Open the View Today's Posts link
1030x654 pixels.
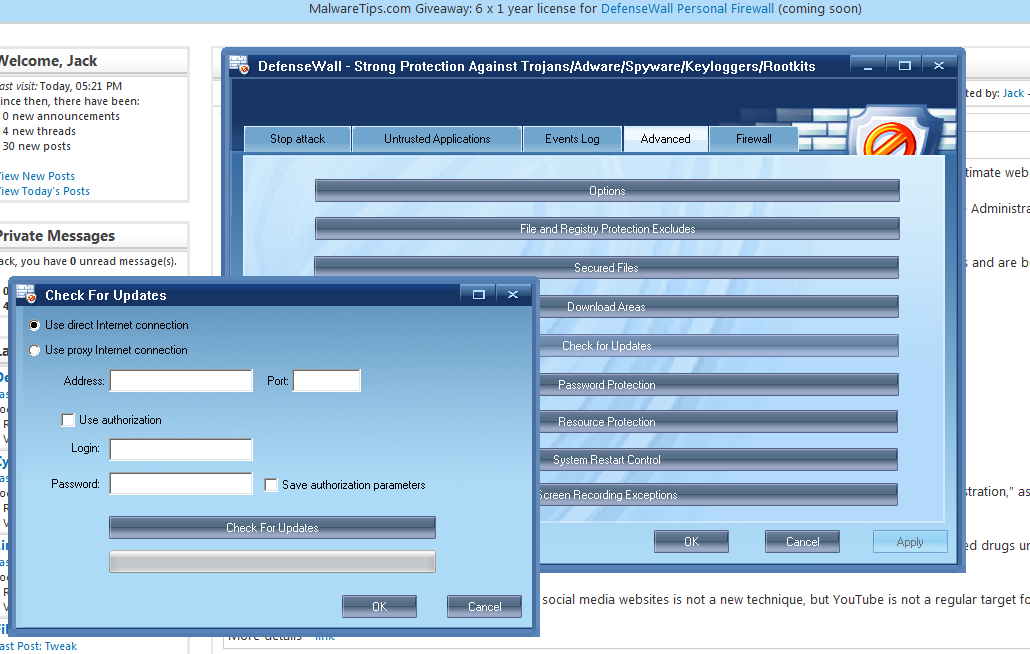(45, 191)
